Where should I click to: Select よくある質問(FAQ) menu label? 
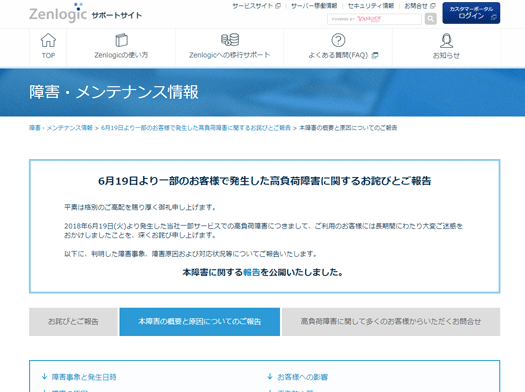pos(338,55)
